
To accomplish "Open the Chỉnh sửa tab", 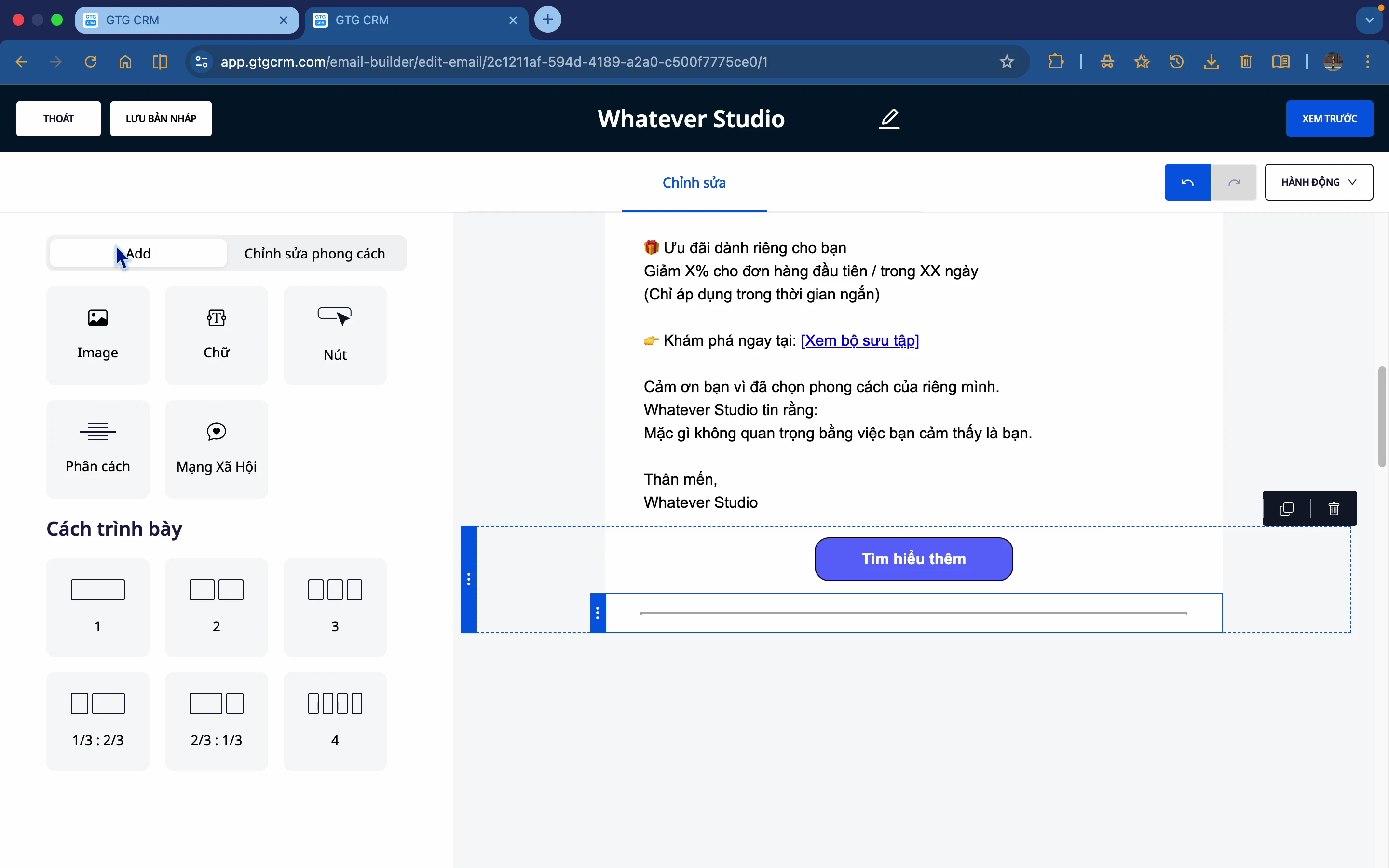I will pos(694,183).
